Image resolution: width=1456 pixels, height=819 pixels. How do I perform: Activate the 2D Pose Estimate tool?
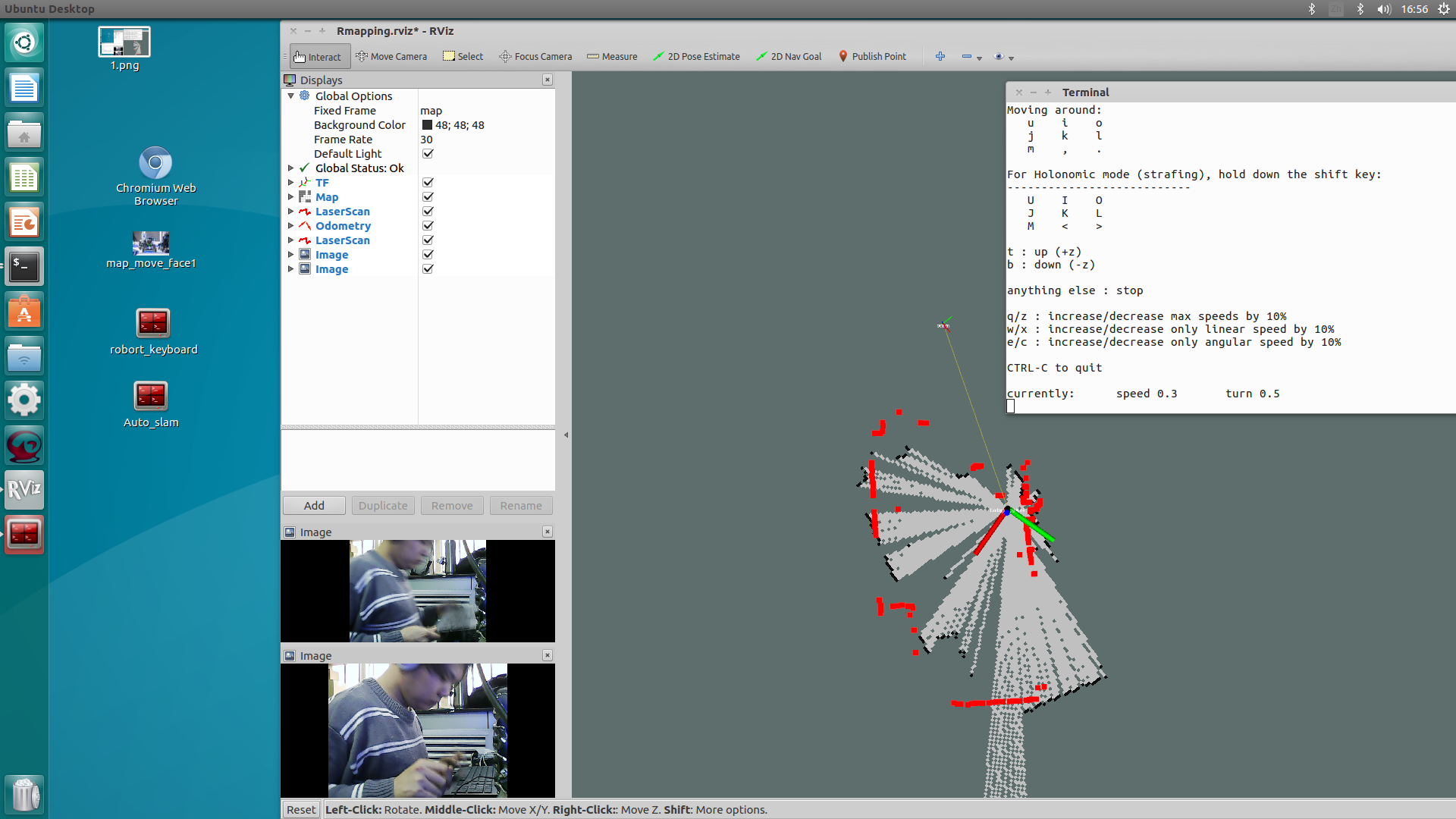(696, 57)
